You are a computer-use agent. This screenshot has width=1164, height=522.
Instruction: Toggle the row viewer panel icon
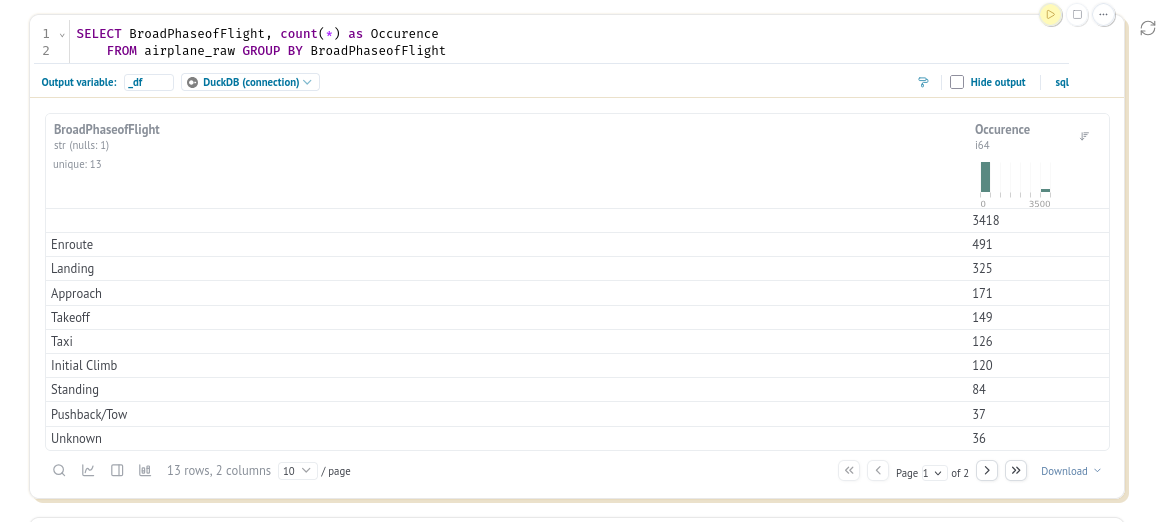(117, 470)
